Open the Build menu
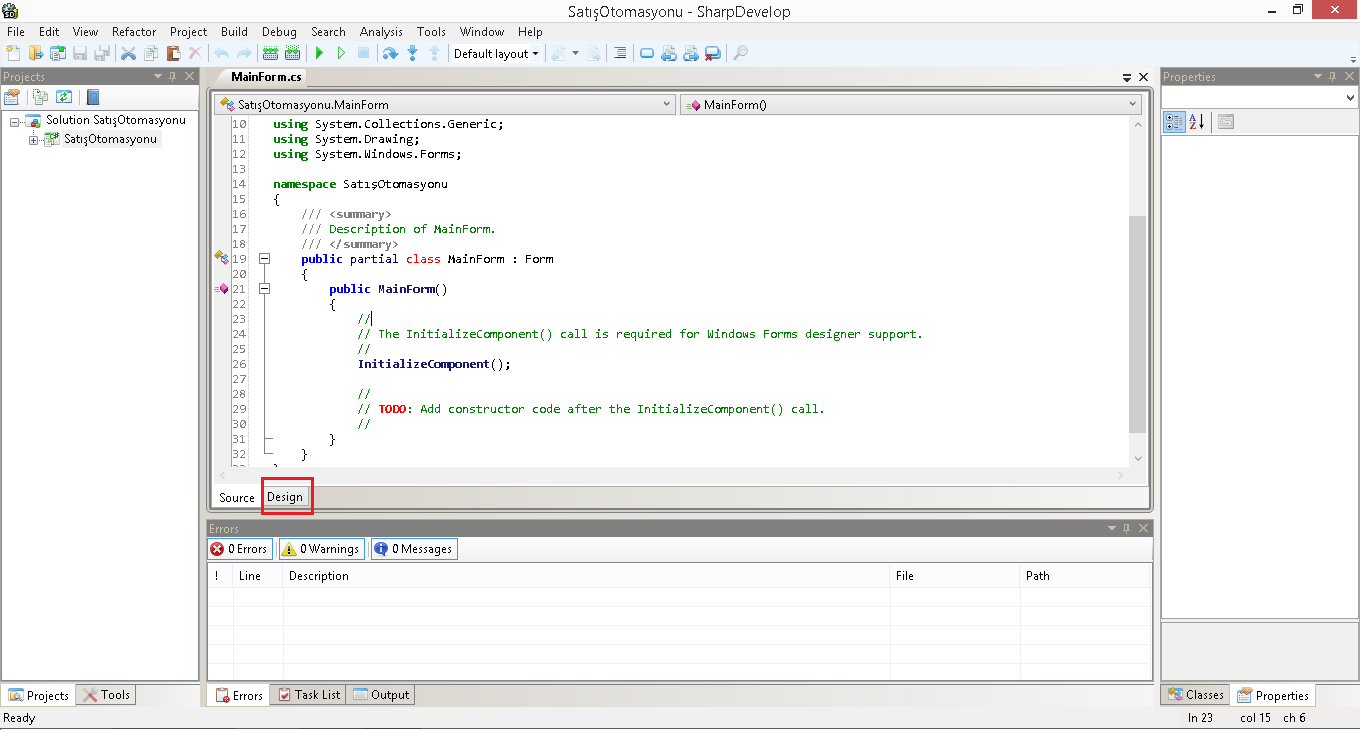The image size is (1360, 730). click(x=234, y=32)
